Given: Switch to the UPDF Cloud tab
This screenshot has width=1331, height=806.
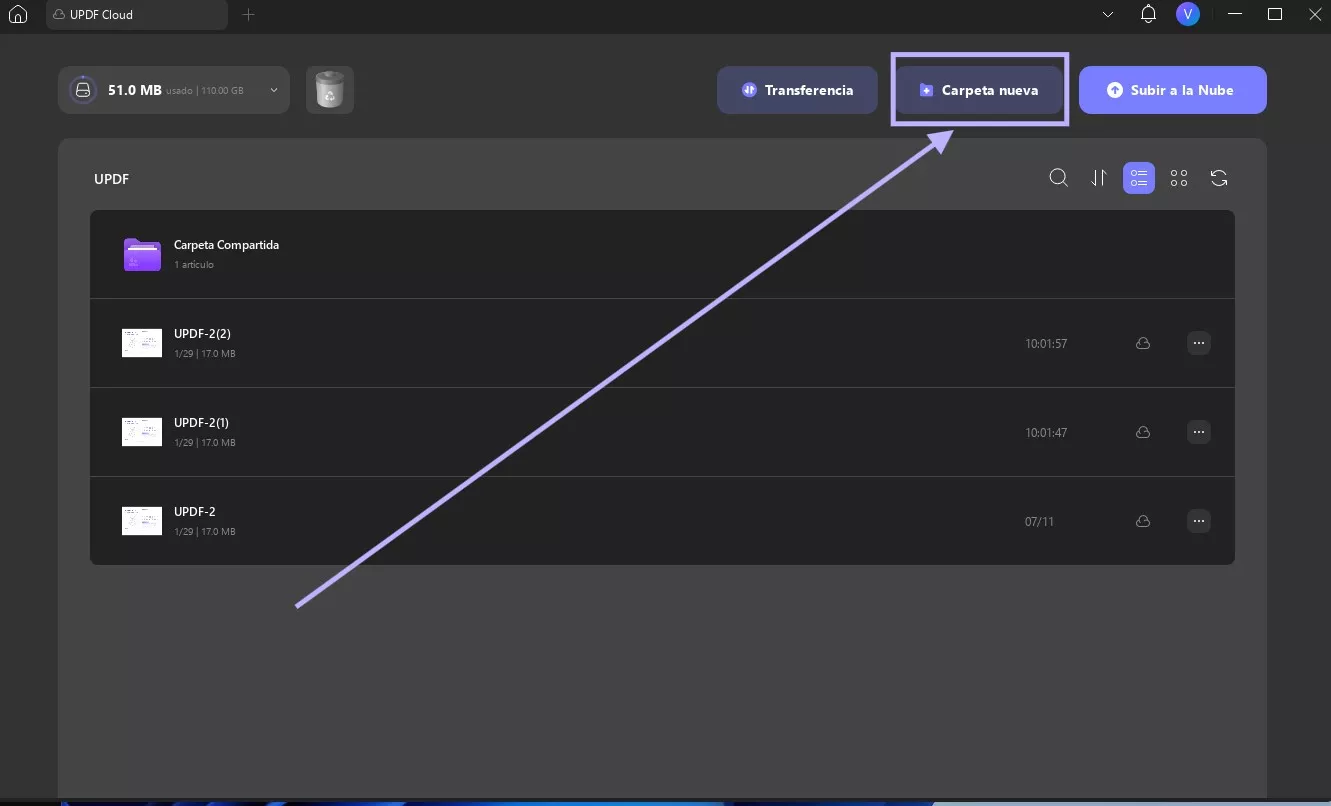Looking at the screenshot, I should 137,15.
